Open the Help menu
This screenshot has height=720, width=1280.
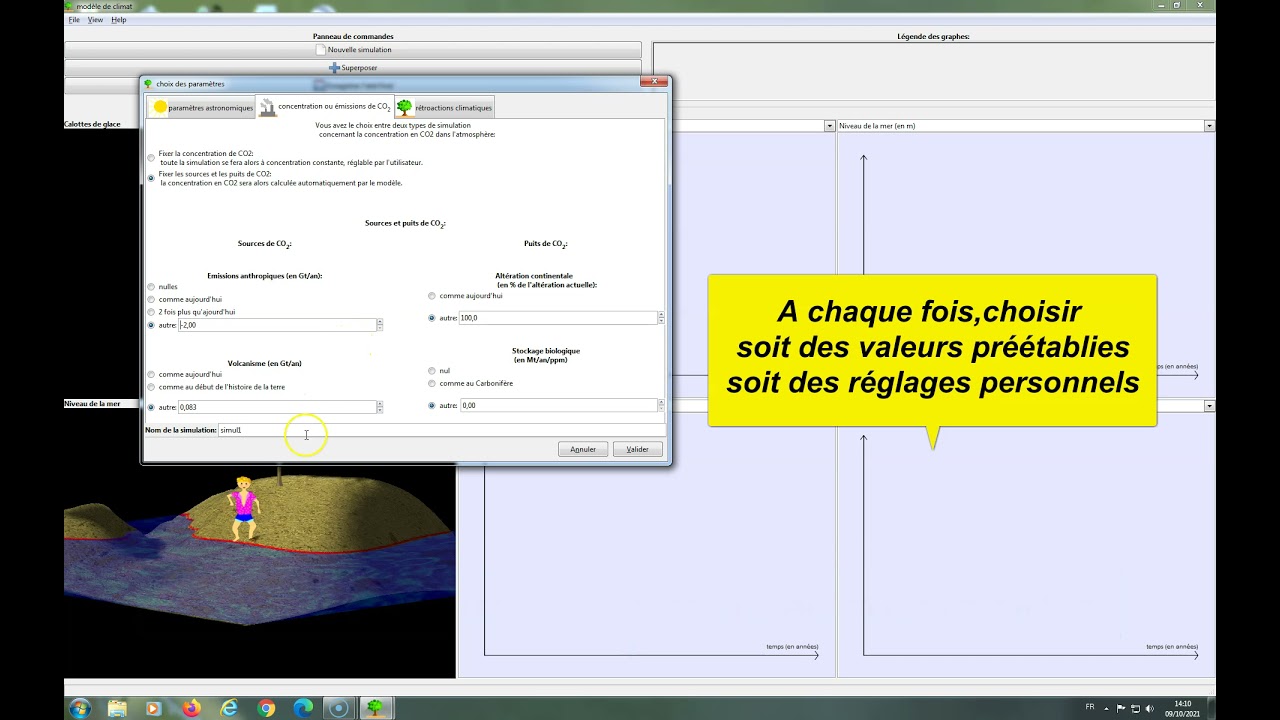(x=119, y=20)
